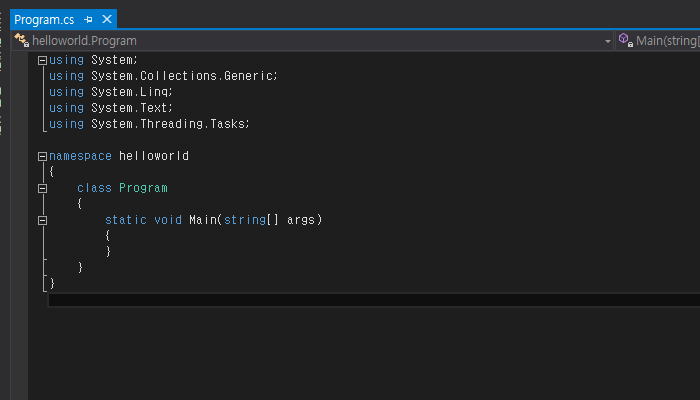Collapse the static void Main method
The height and width of the screenshot is (400, 700).
[x=42, y=221]
